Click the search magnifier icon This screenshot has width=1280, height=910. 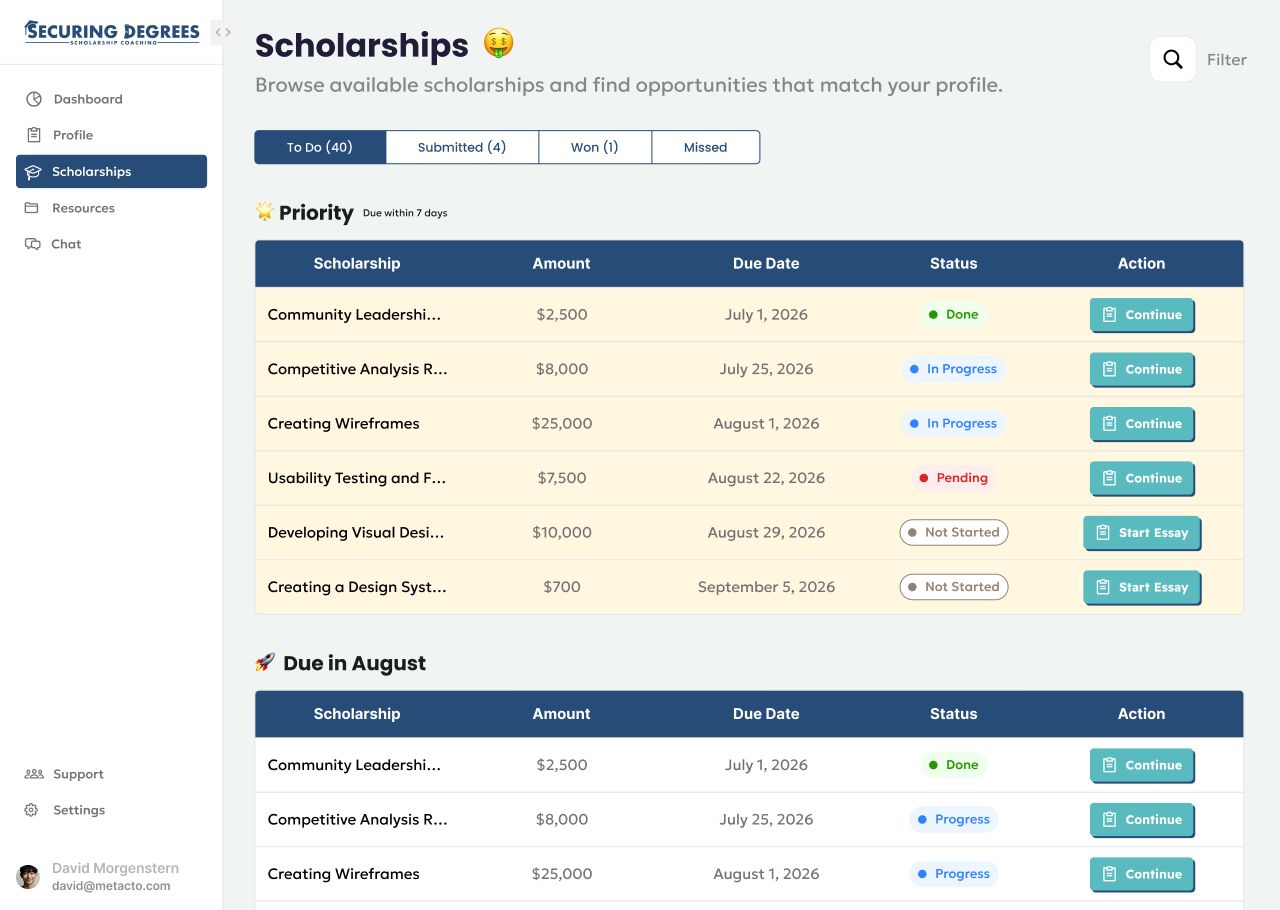click(x=1173, y=60)
